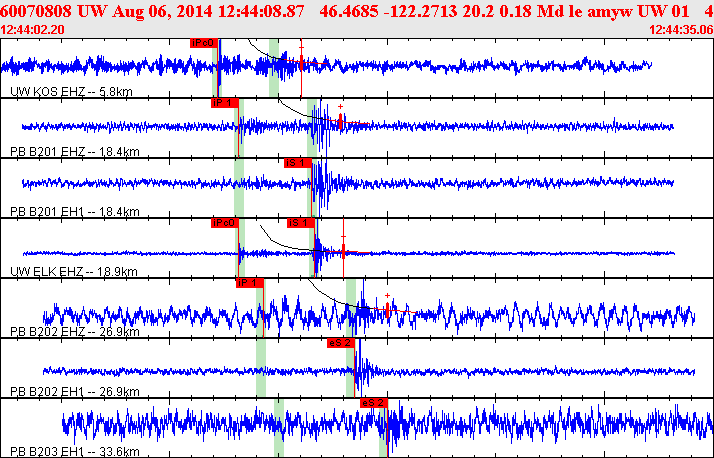This screenshot has height=458, width=714.
Task: Click the station label UW KOS EHZ -- 5.8km
Action: point(71,92)
